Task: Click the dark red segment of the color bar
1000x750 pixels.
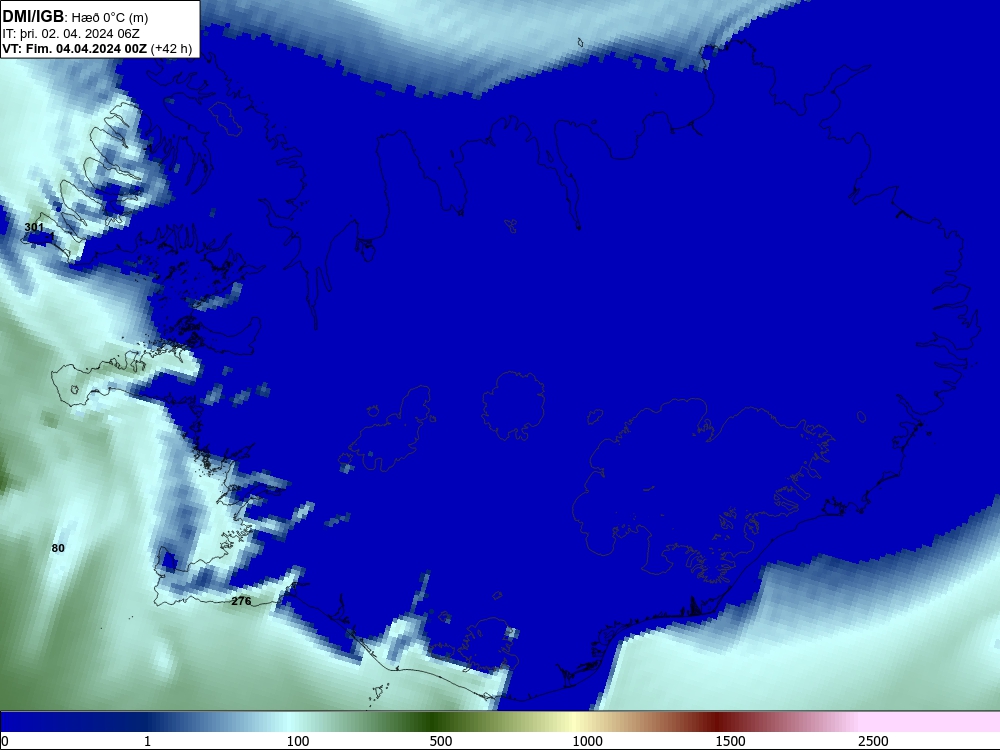Action: point(717,722)
